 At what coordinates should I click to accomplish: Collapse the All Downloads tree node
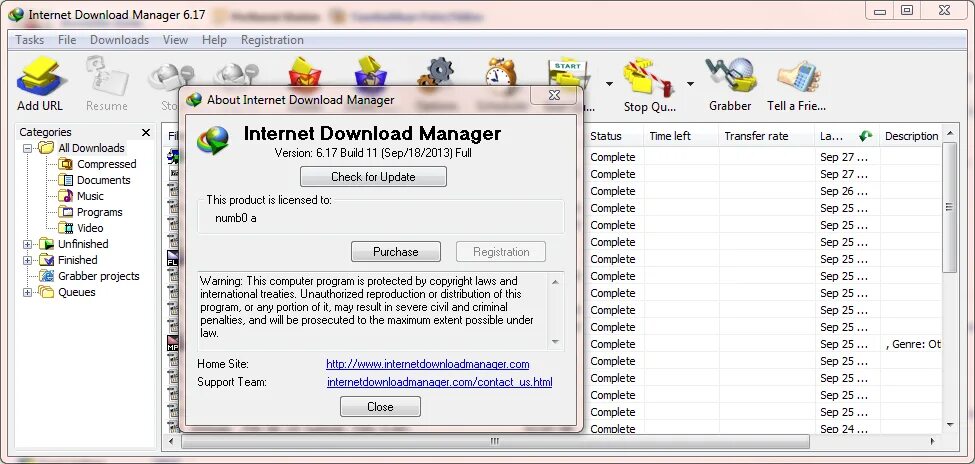tap(27, 149)
